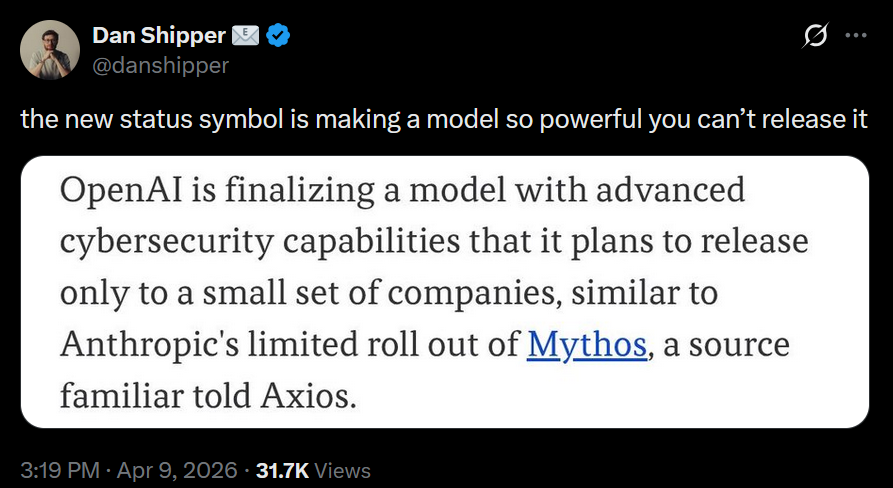Click the 31.7K view count number
This screenshot has width=893, height=488.
(x=284, y=470)
